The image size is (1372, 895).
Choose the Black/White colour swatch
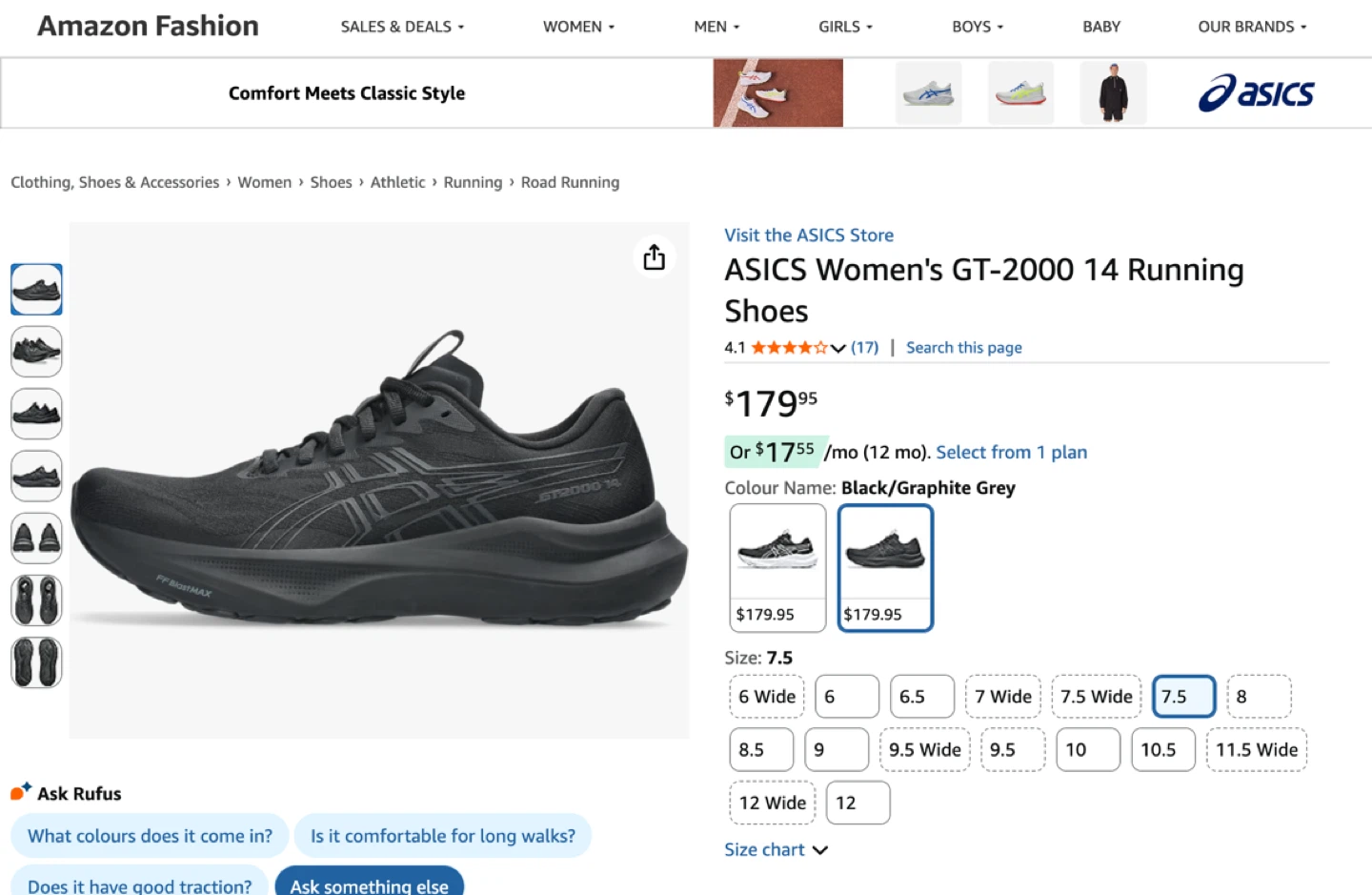pos(777,567)
